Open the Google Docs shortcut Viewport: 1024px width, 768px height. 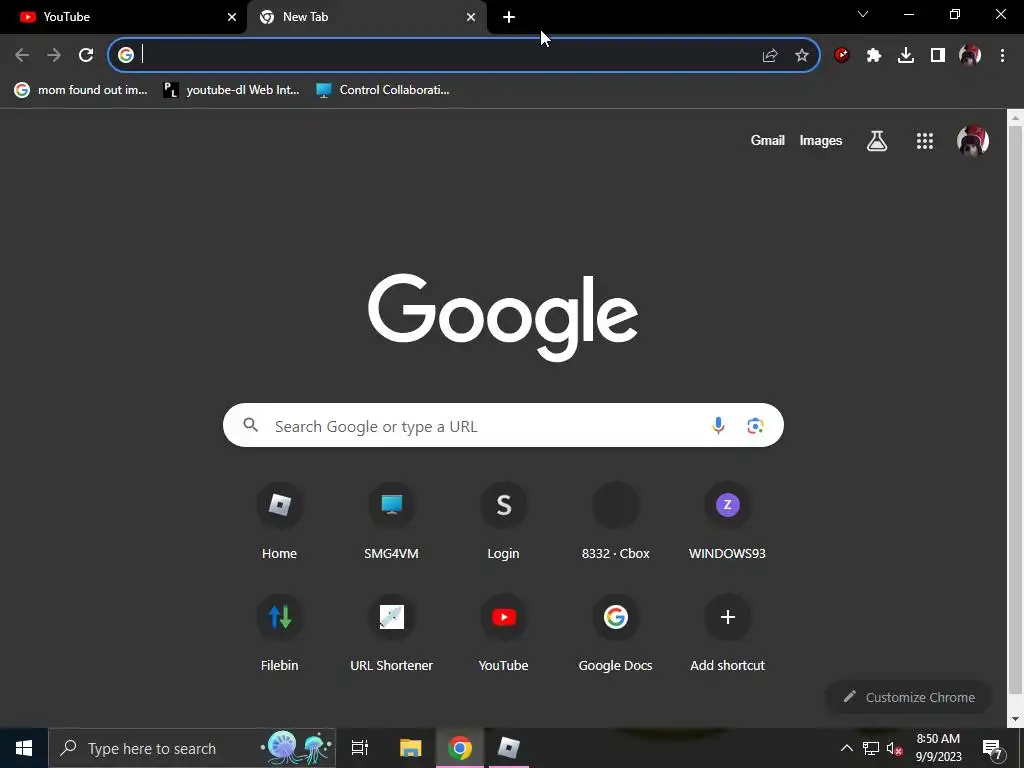pyautogui.click(x=615, y=633)
